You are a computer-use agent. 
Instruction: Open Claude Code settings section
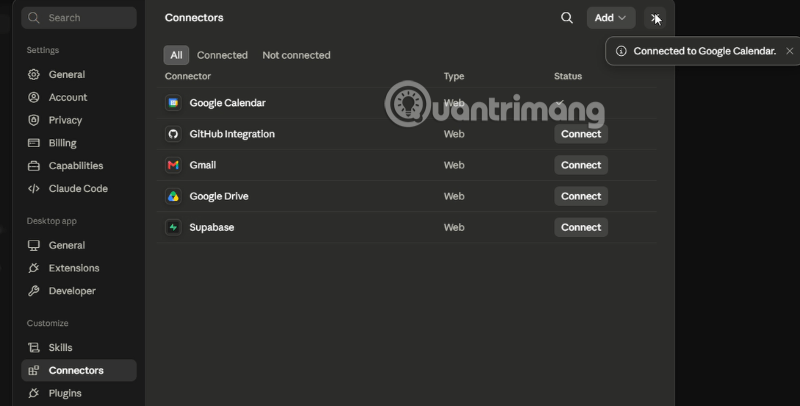point(79,188)
